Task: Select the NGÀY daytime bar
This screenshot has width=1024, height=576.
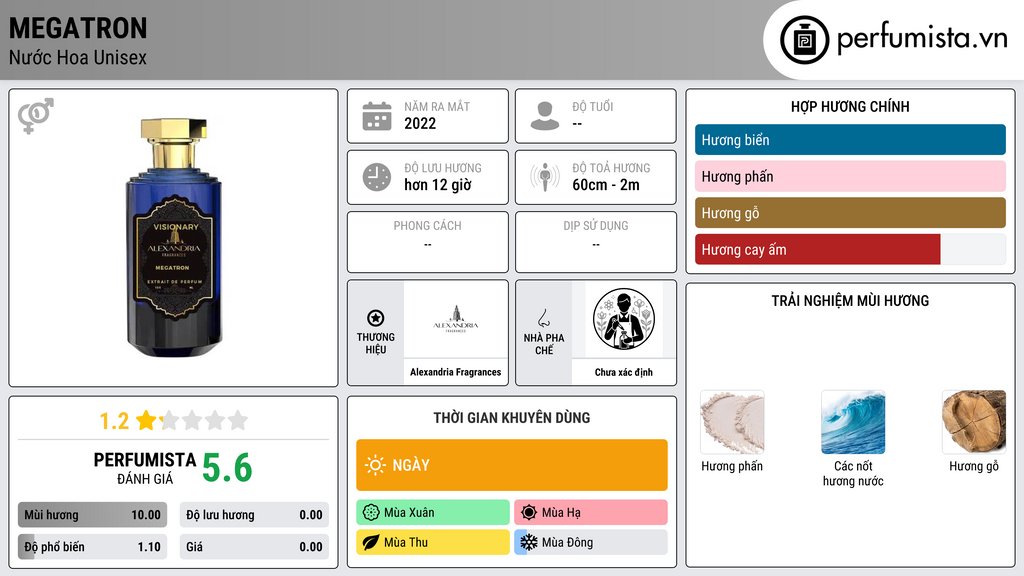Action: (x=512, y=465)
